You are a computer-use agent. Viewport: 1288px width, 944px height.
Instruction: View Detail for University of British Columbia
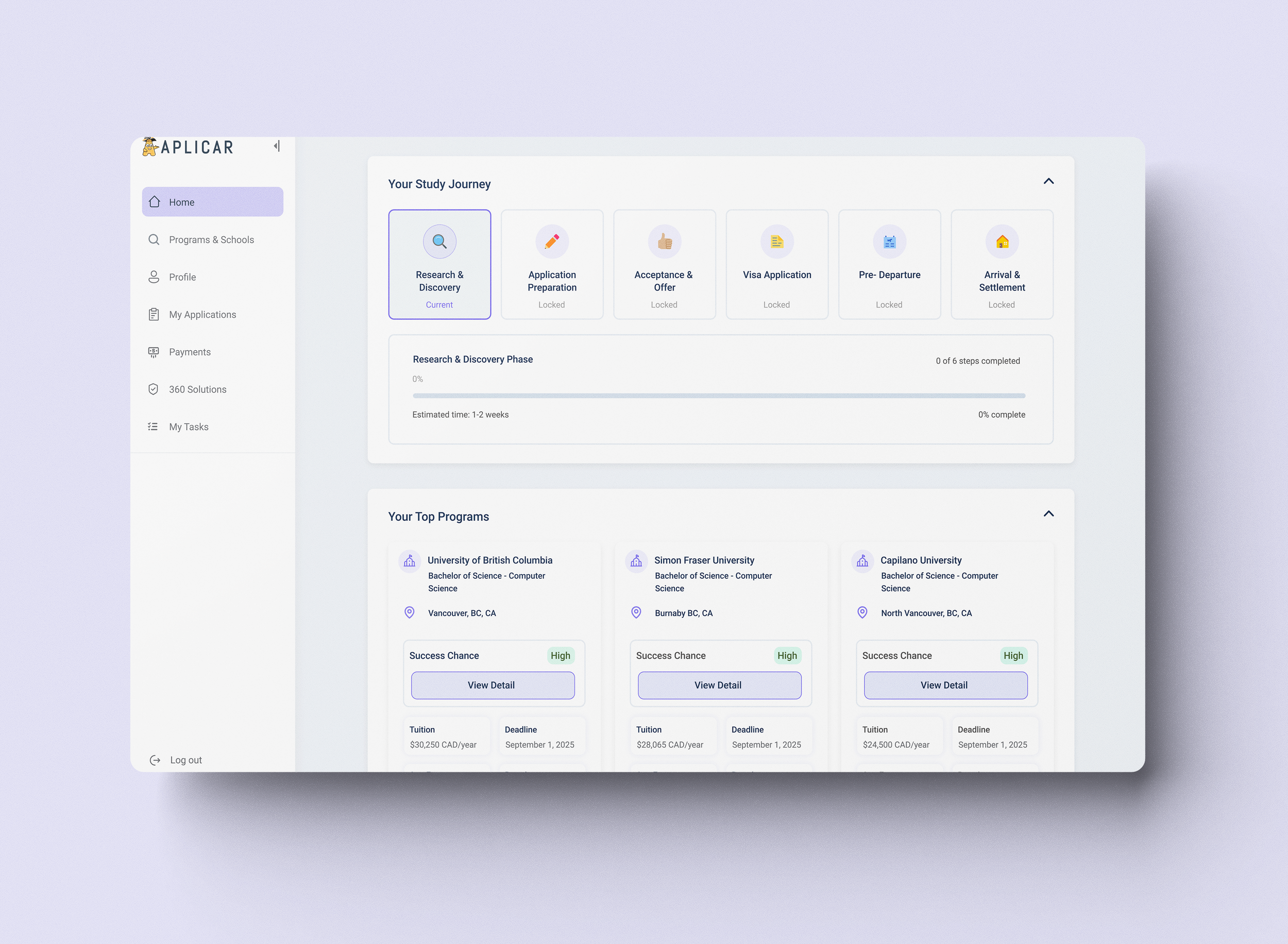click(492, 685)
